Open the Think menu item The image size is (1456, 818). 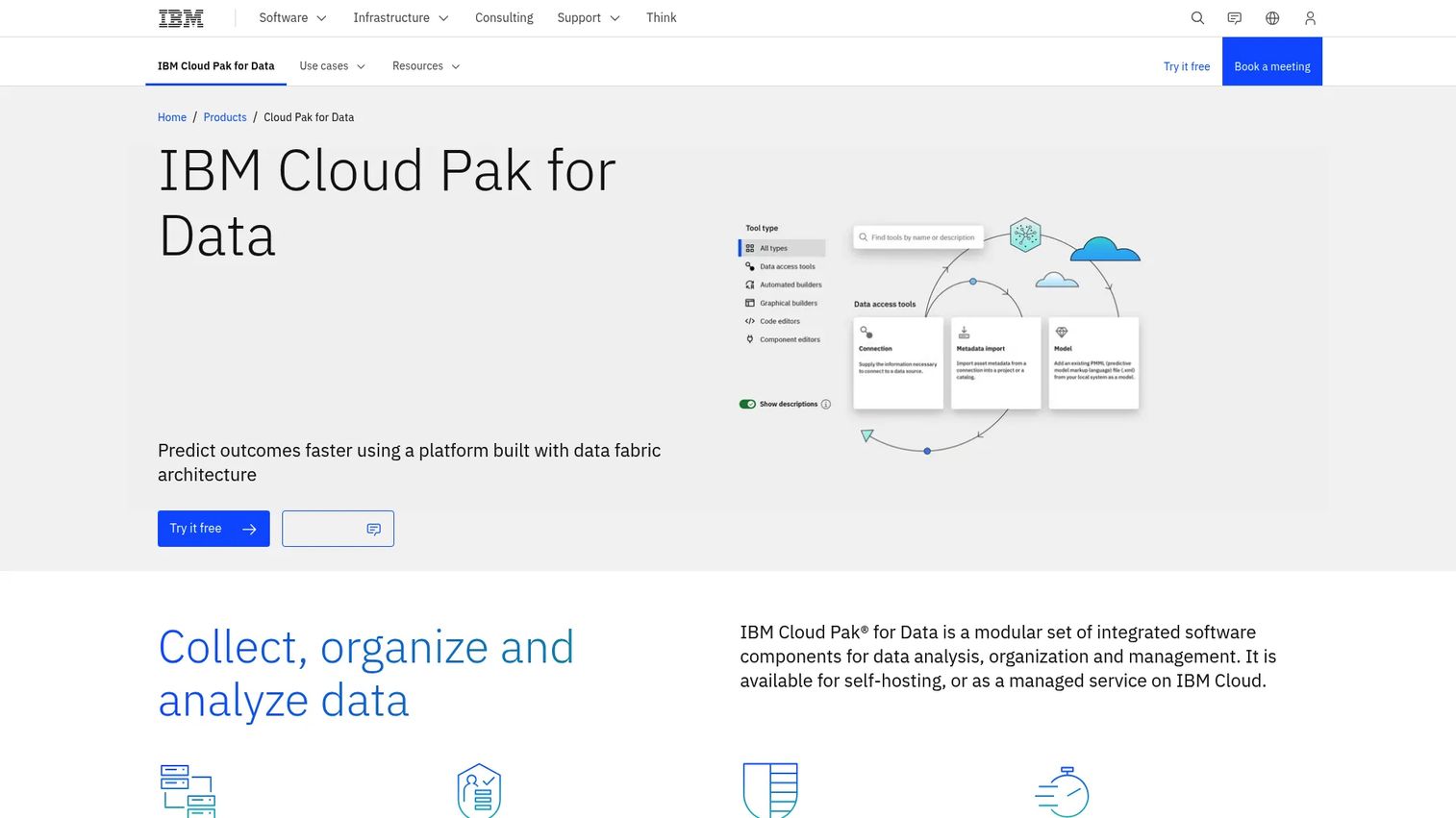pos(661,18)
